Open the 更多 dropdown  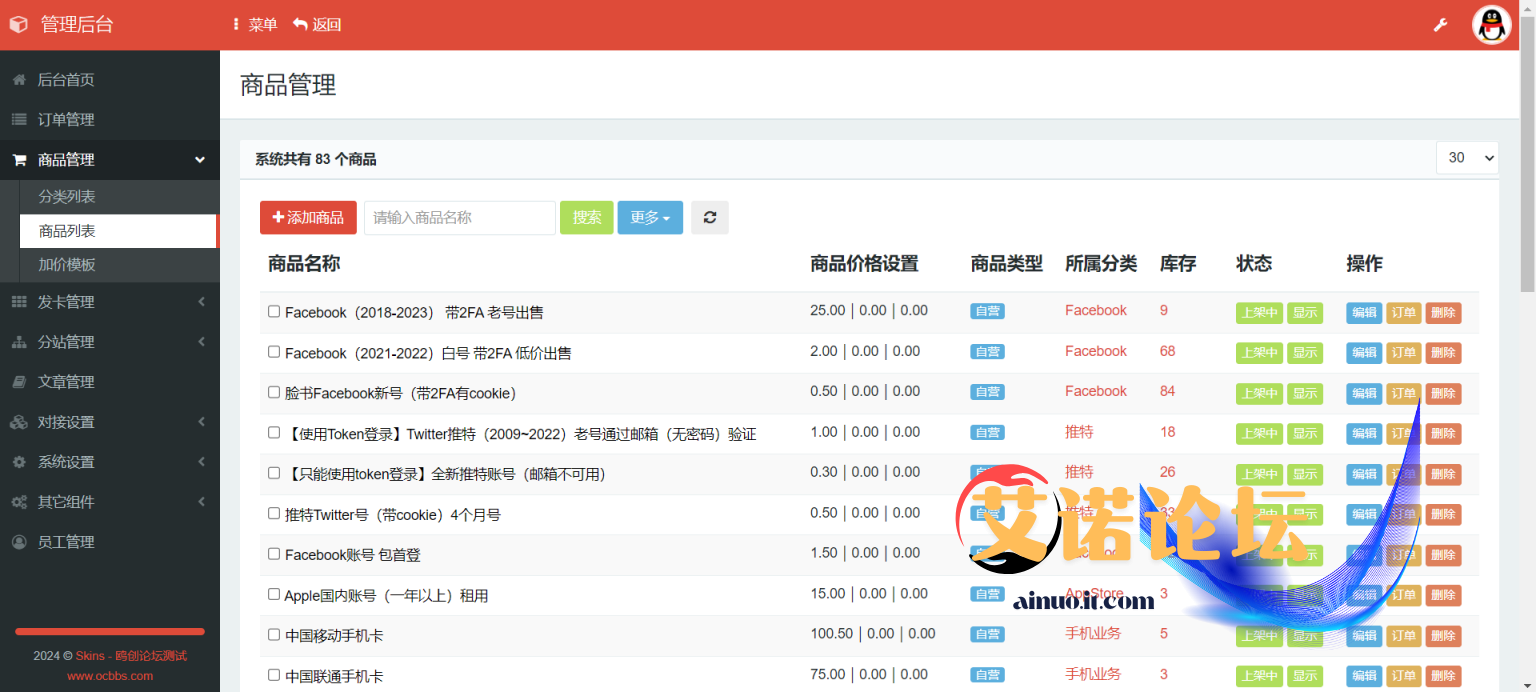(x=650, y=217)
